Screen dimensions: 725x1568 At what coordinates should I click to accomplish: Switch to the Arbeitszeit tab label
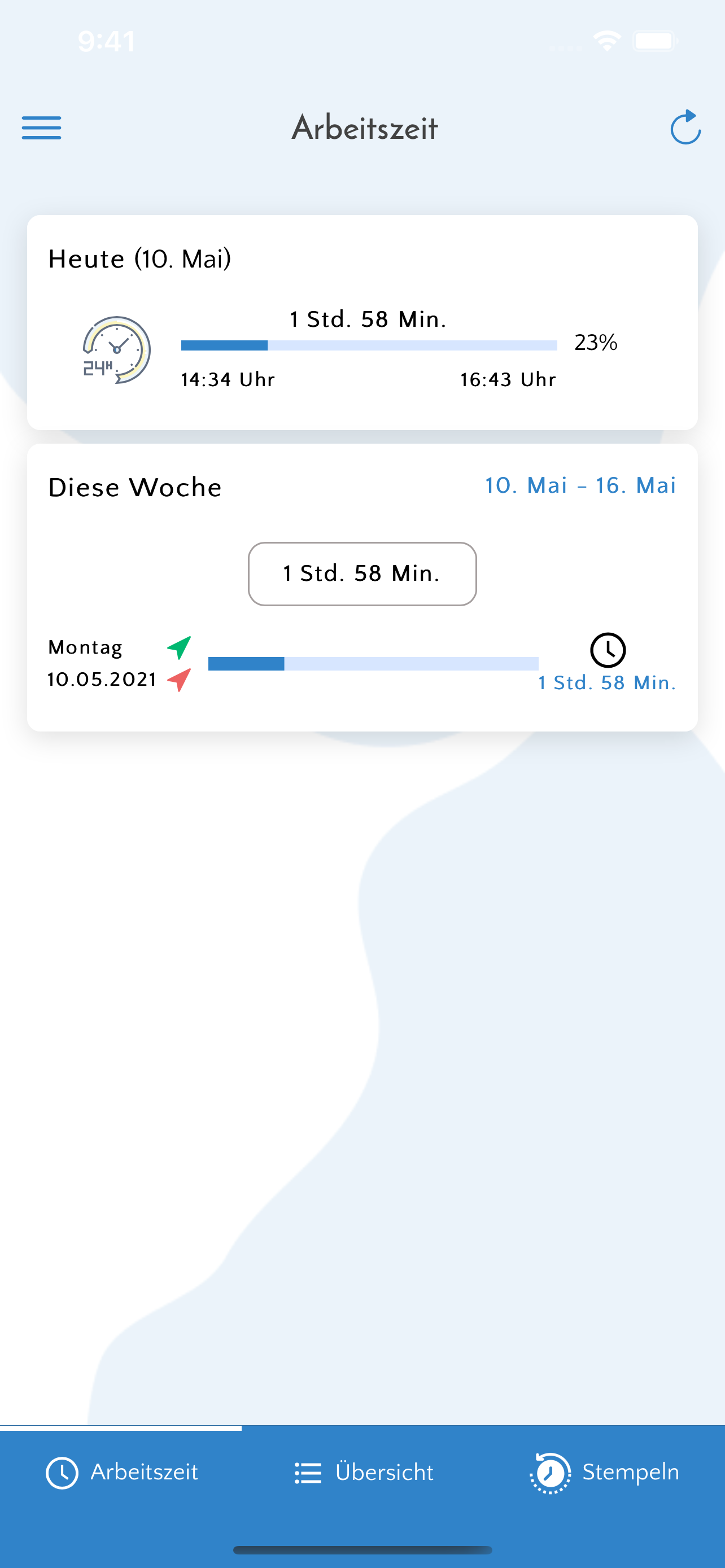pos(145,1472)
